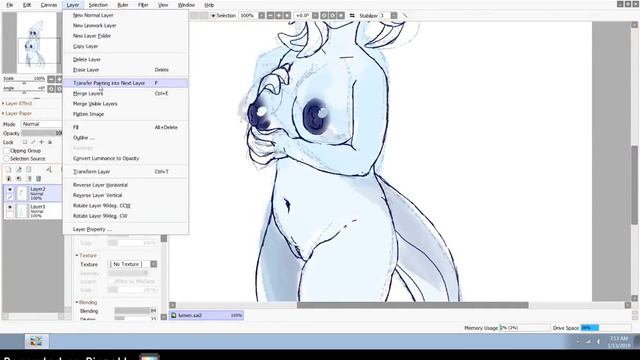Click zoom minus button in top toolbar
The image size is (640, 360).
pyautogui.click(x=270, y=16)
